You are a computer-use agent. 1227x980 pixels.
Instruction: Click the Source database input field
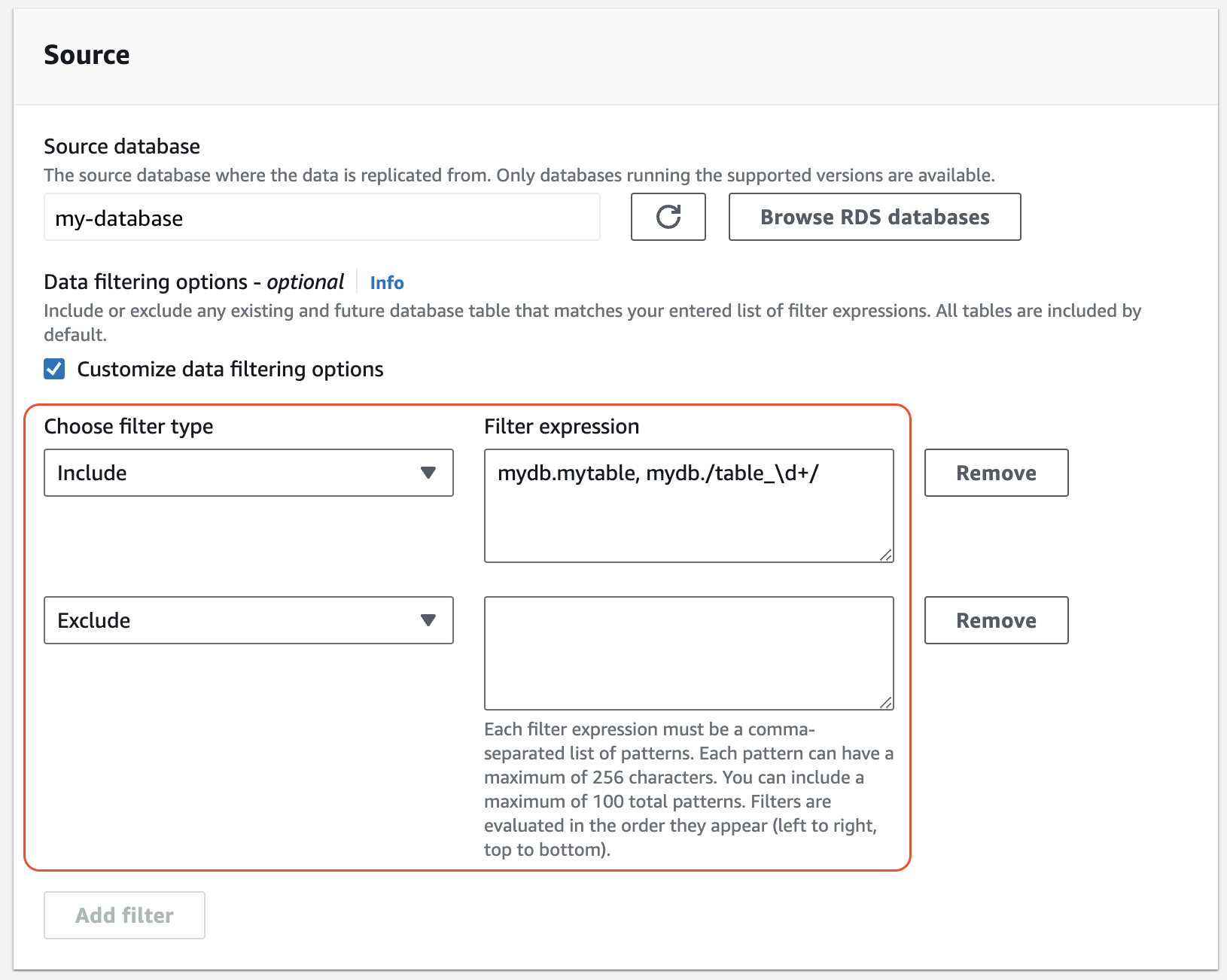(321, 218)
